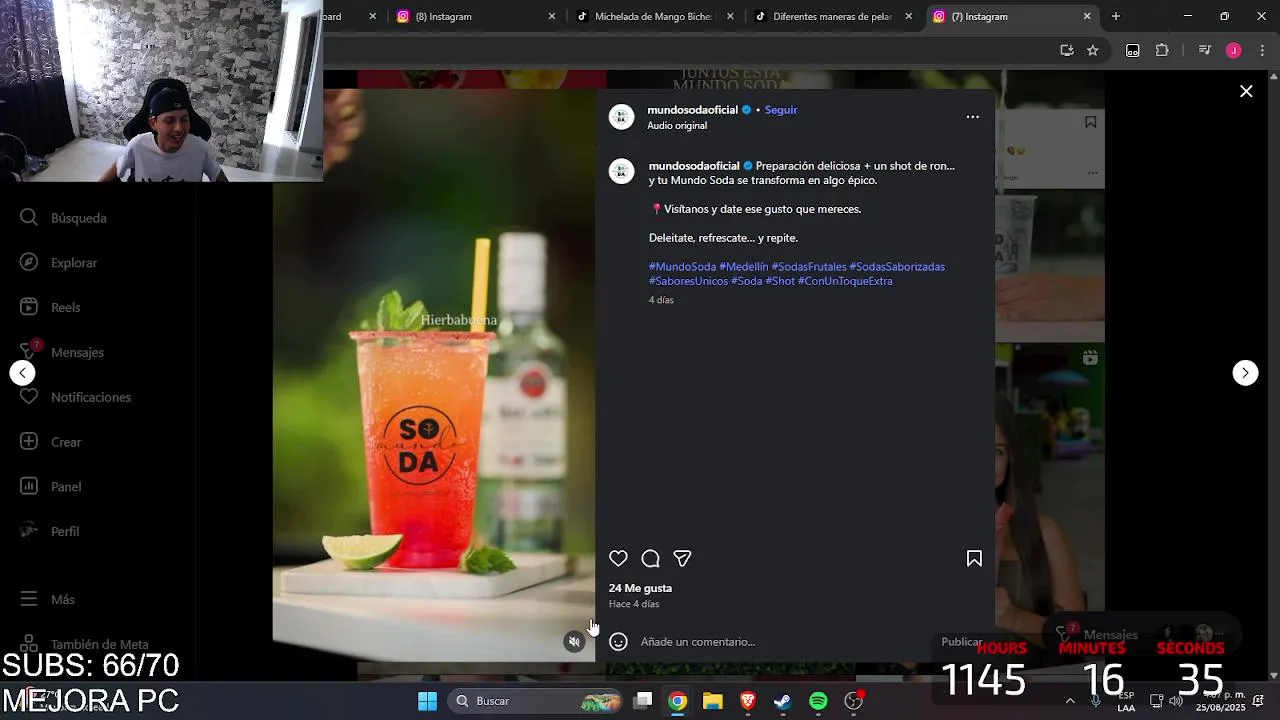The image size is (1280, 720).
Task: Open Chrome profile avatar
Action: tap(1233, 50)
